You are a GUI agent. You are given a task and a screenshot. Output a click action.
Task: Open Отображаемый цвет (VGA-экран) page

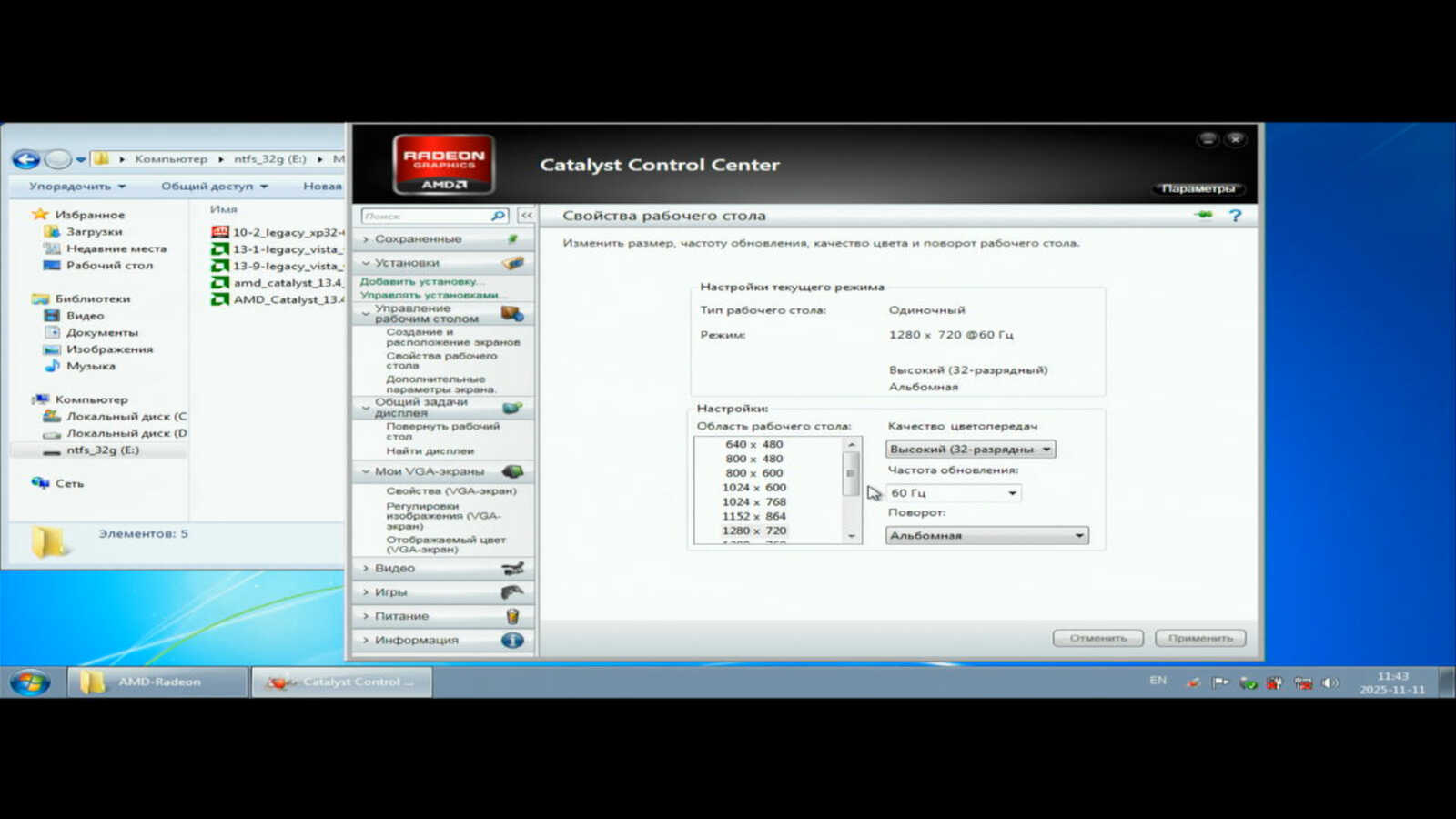tap(445, 544)
